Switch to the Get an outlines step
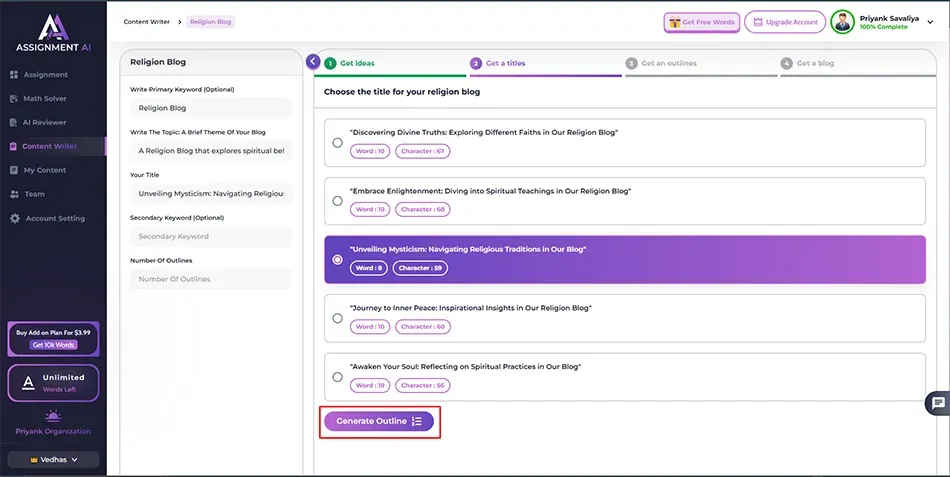The height and width of the screenshot is (477, 950). pos(668,63)
